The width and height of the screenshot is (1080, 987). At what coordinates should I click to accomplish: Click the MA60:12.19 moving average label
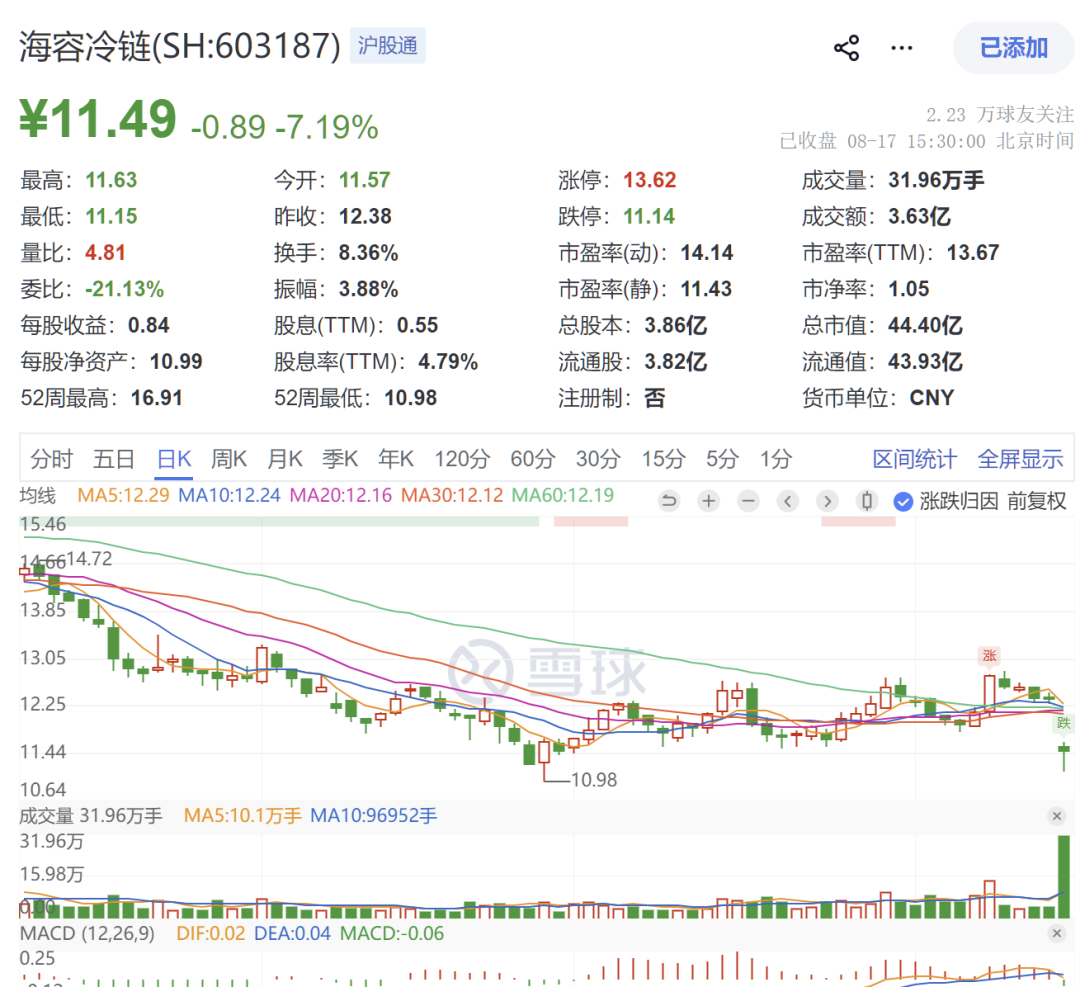tap(563, 495)
